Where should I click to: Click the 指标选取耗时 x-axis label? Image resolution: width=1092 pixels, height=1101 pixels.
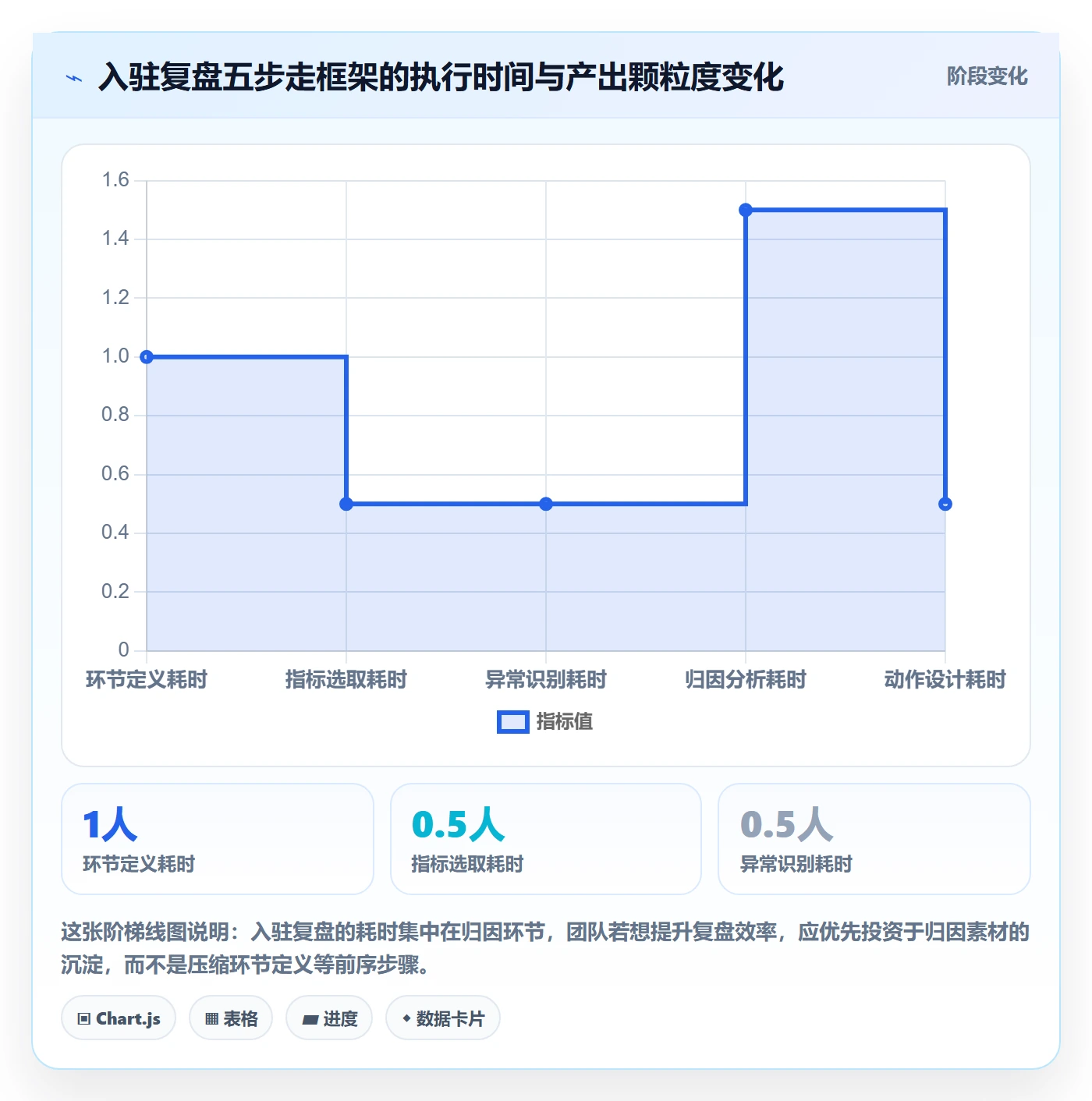point(346,680)
